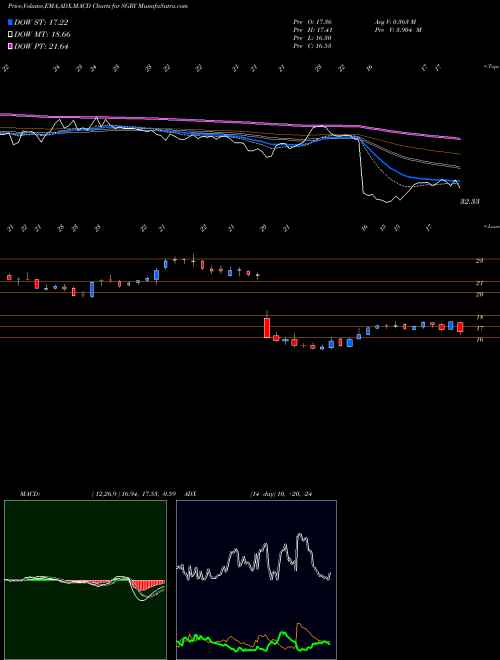Click the 'ADX' indicator label
This screenshot has width=500, height=660.
tap(191, 494)
